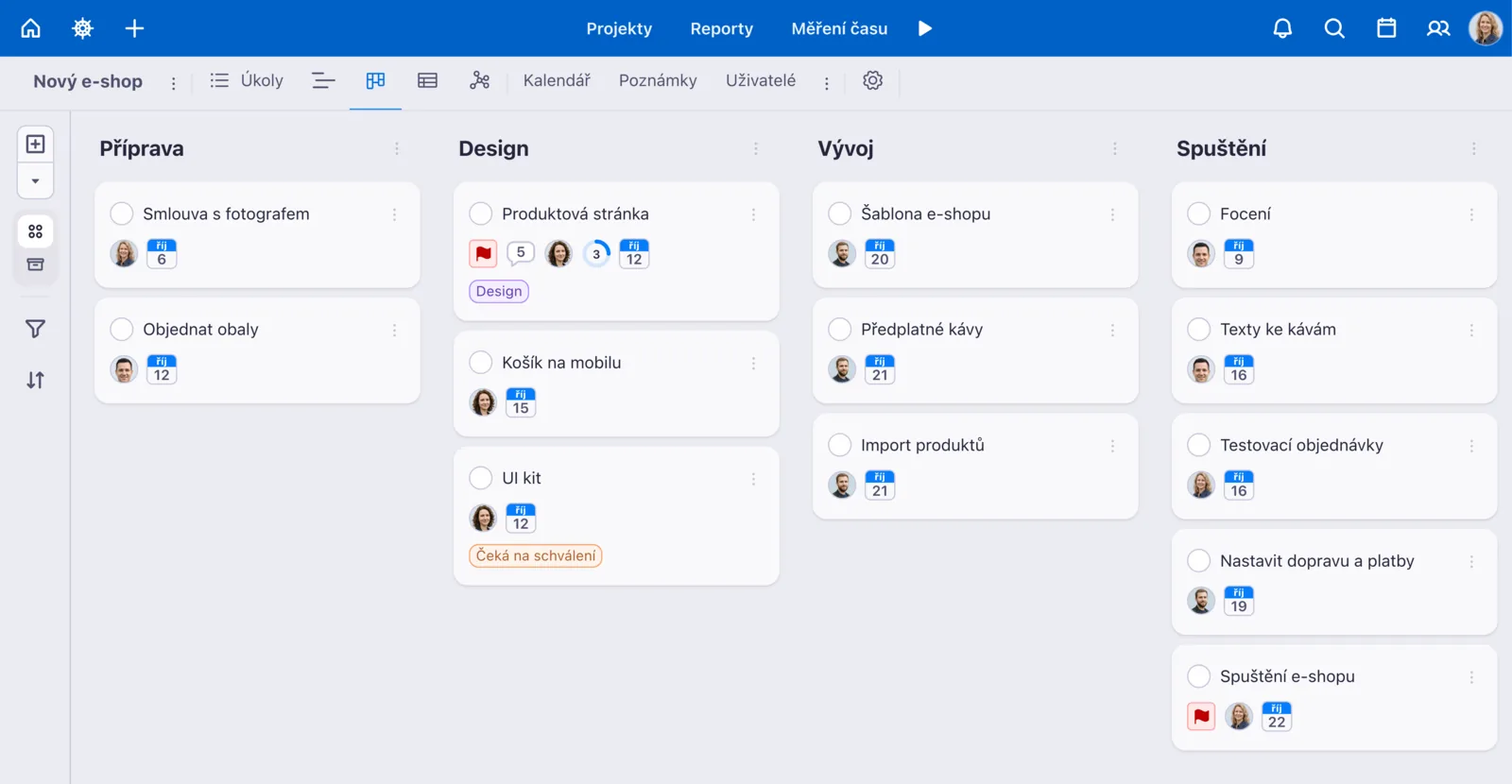Viewport: 1512px width, 784px height.
Task: Tick the UI kit task circle
Action: pos(481,478)
